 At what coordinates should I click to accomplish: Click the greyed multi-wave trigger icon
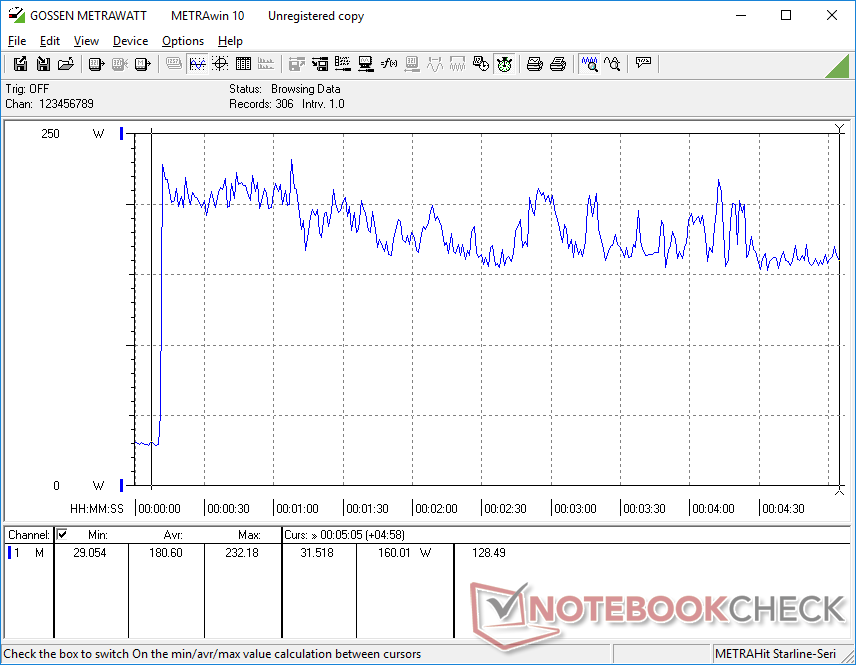pyautogui.click(x=457, y=64)
